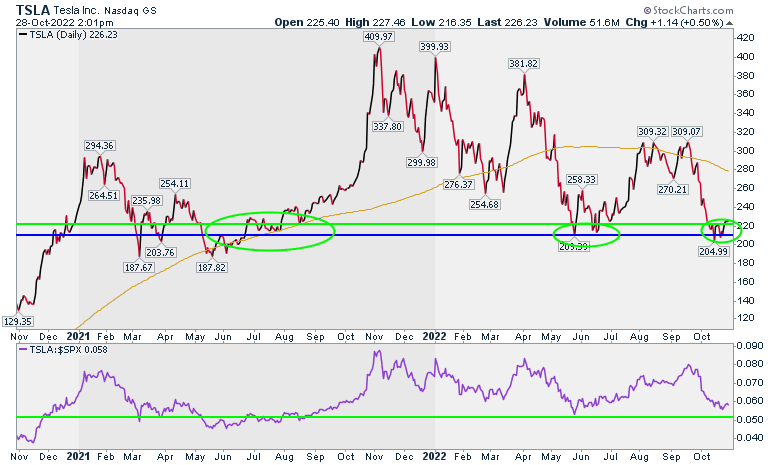Click the Nasdaq GS exchange label

[x=130, y=10]
